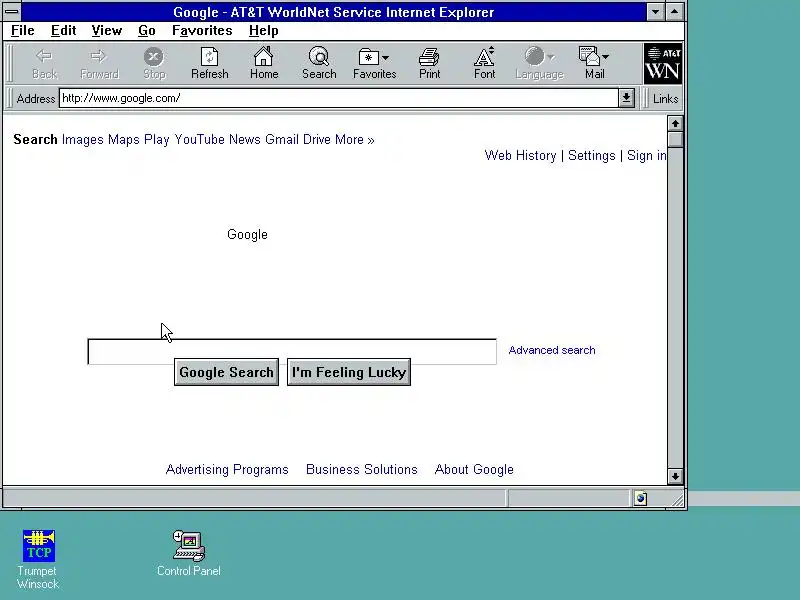Open the Business Solutions link
Screen dimensions: 800x600
coord(362,469)
